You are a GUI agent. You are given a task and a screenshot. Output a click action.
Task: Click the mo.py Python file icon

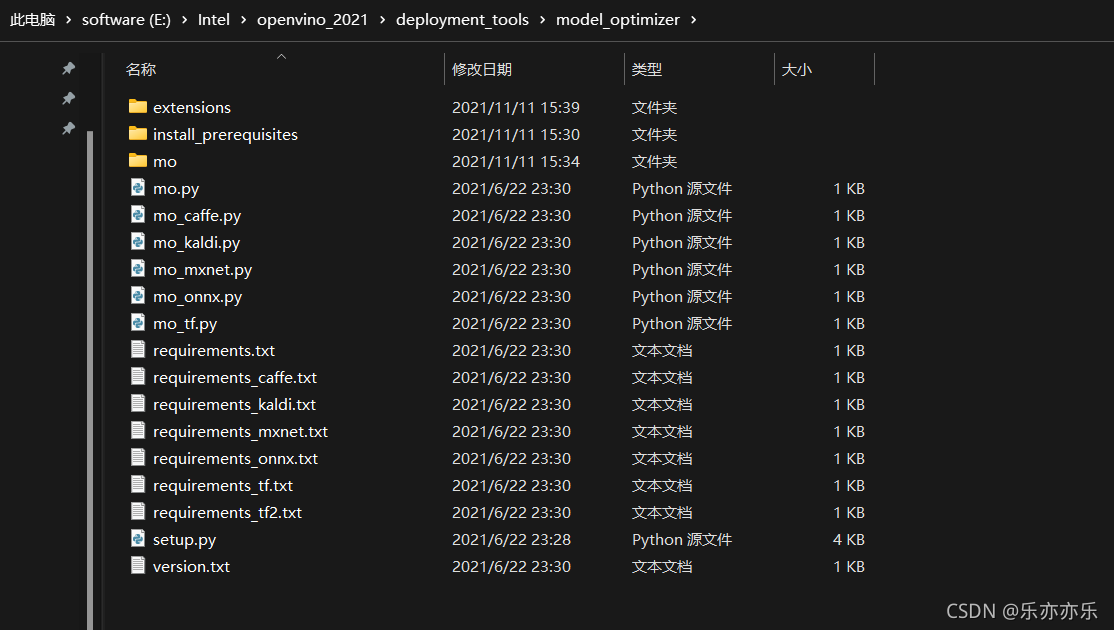[x=138, y=188]
